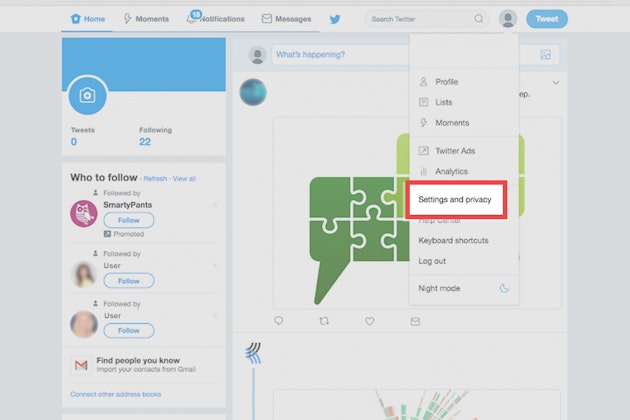This screenshot has width=630, height=420.
Task: Click the Lists icon in menu
Action: [x=423, y=102]
